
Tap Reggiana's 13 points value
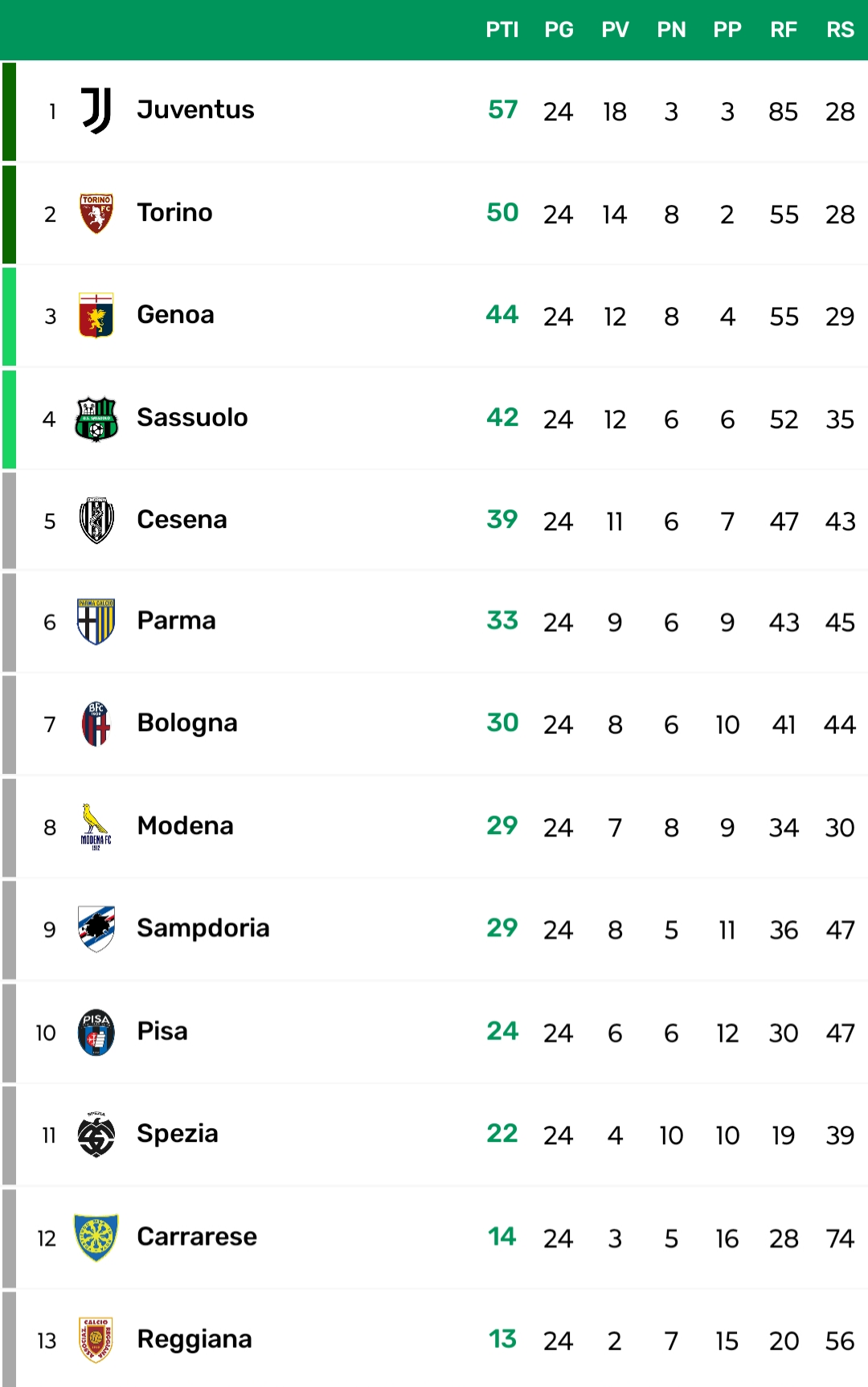click(x=502, y=1339)
